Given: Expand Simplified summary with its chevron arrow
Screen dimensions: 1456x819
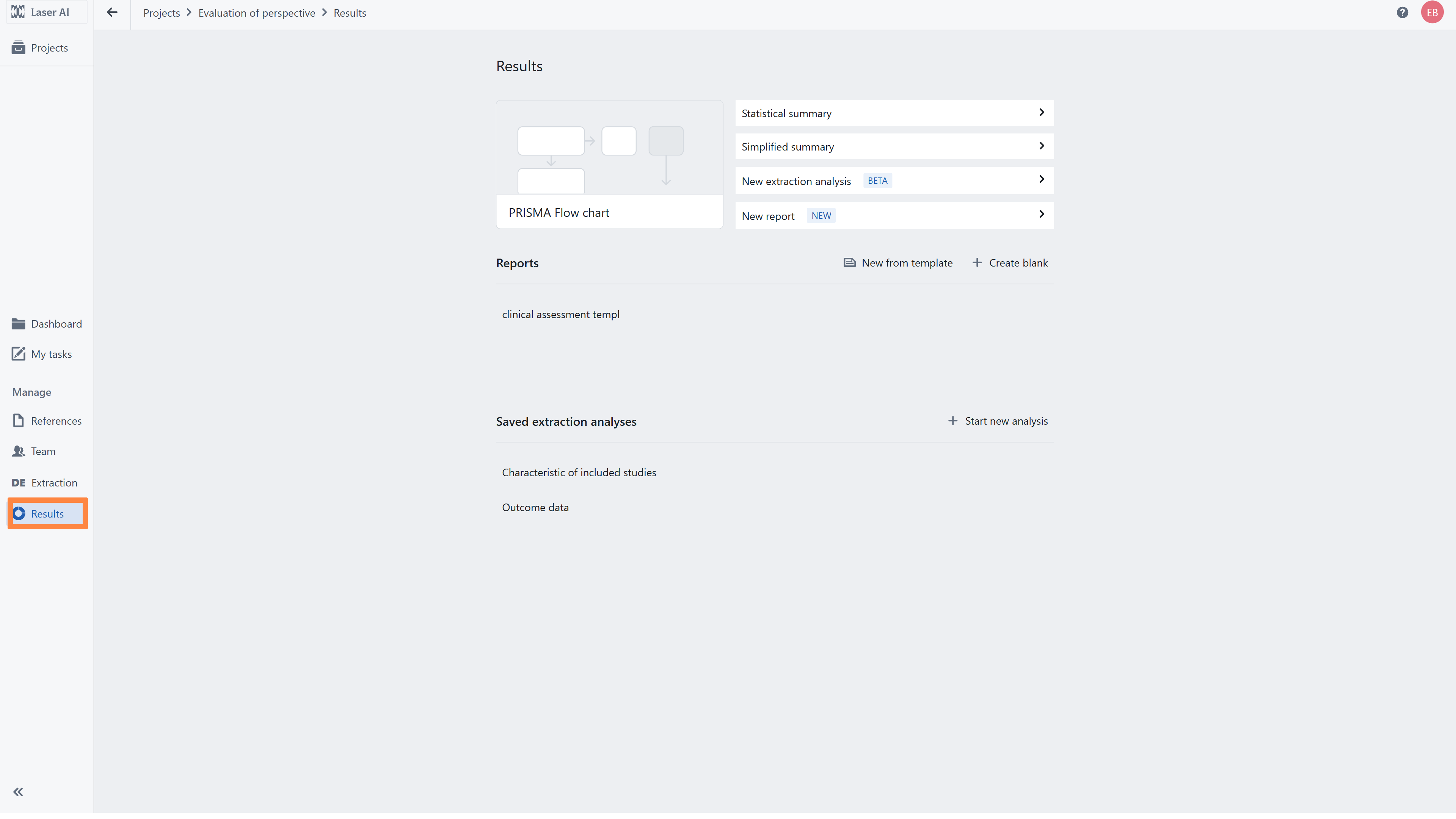Looking at the screenshot, I should point(1041,146).
